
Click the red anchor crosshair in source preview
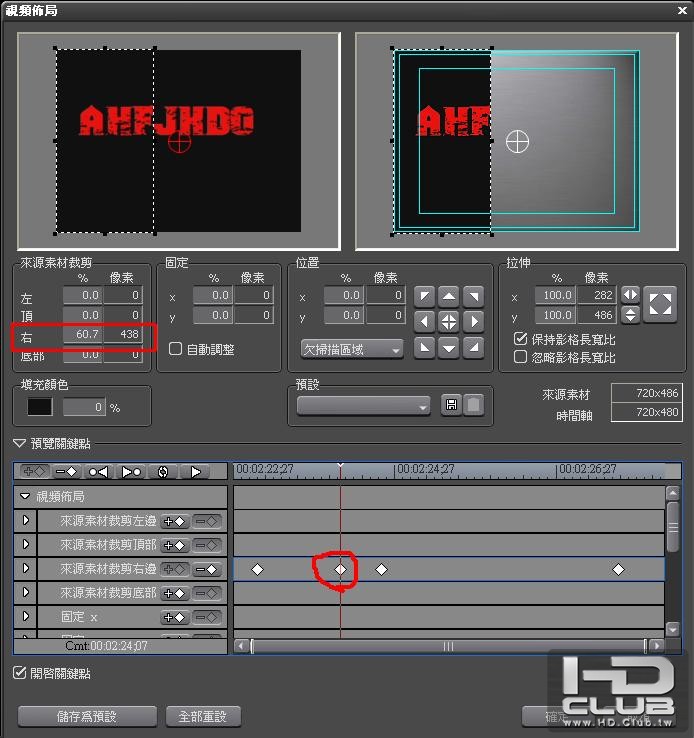pos(179,142)
